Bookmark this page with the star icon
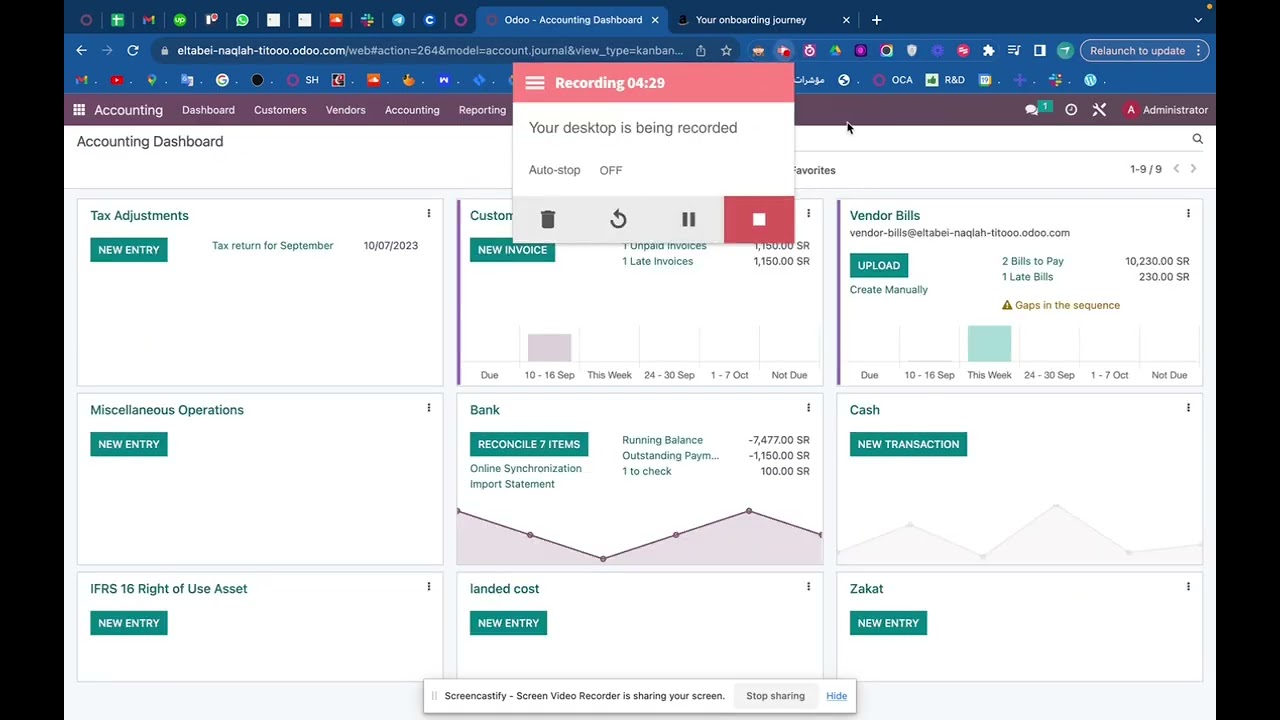Image resolution: width=1280 pixels, height=720 pixels. (726, 50)
